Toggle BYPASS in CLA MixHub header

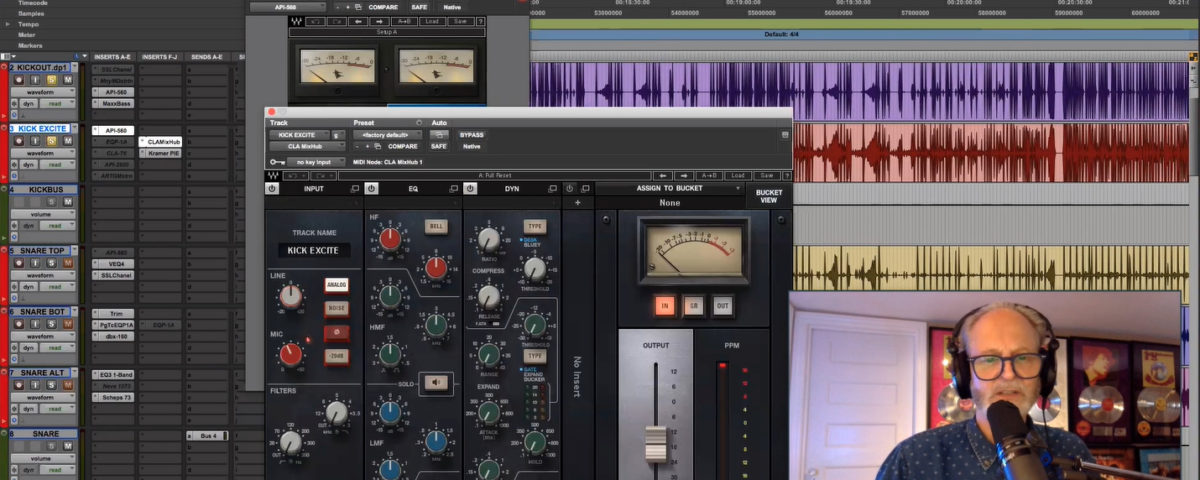pos(471,134)
